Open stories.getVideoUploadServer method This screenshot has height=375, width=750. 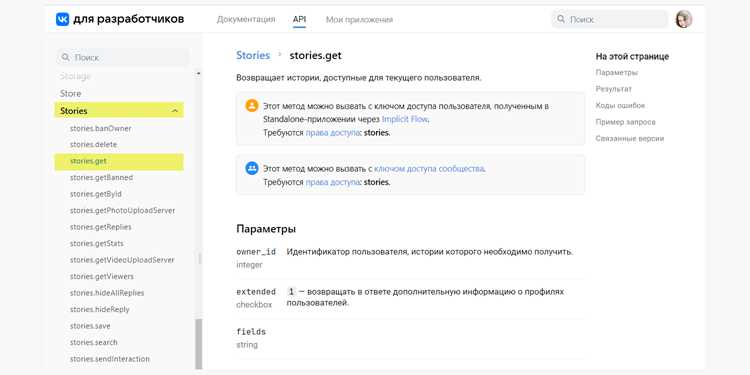122,260
